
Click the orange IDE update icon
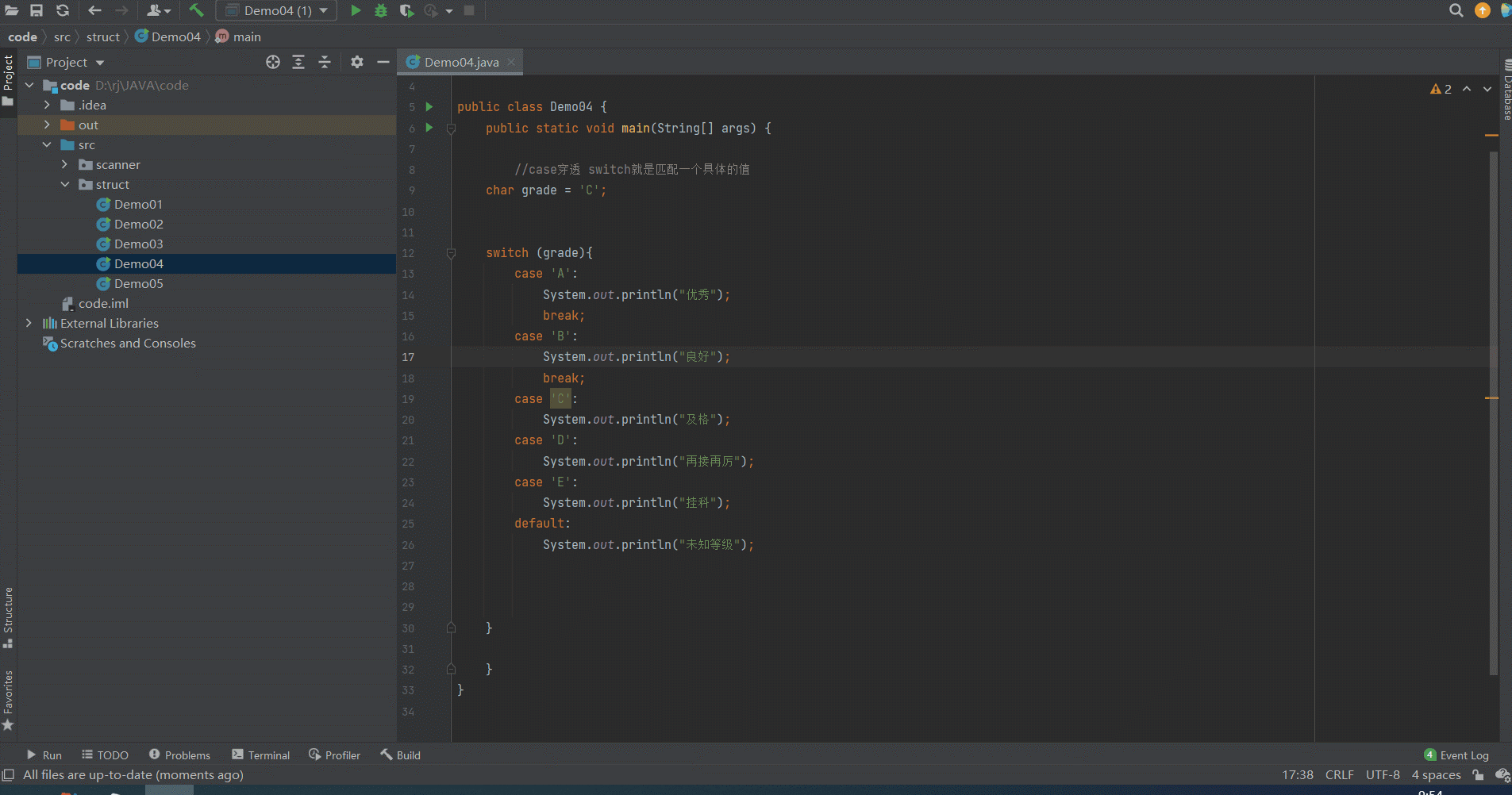tap(1482, 10)
